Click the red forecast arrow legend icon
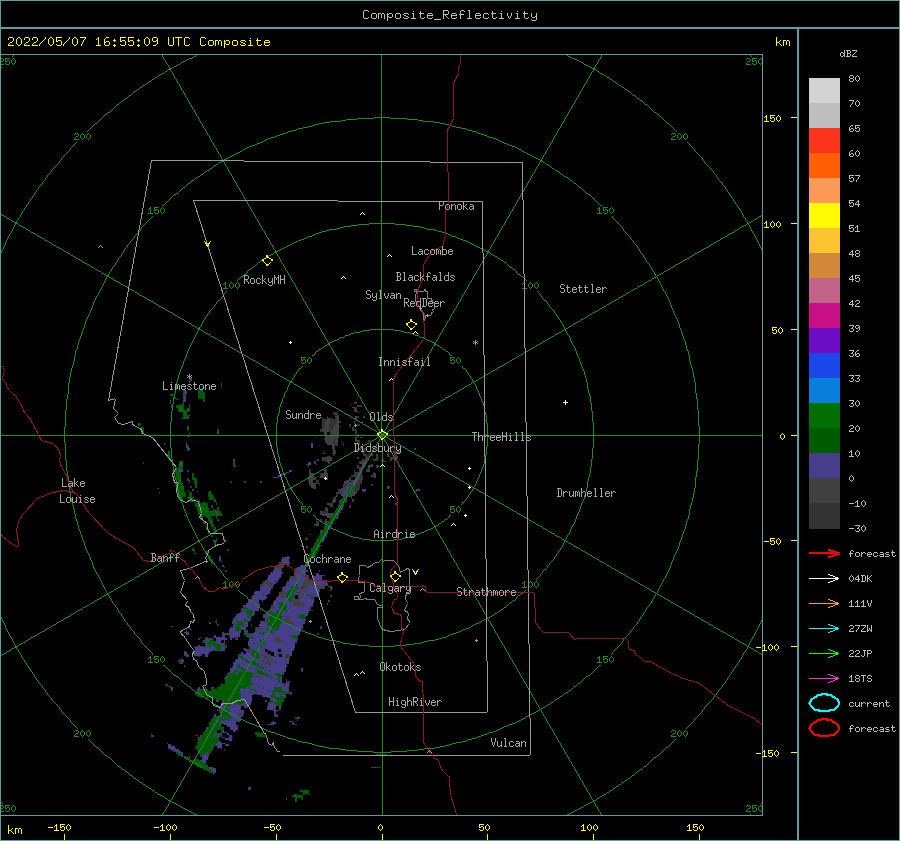900x841 pixels. tap(824, 553)
